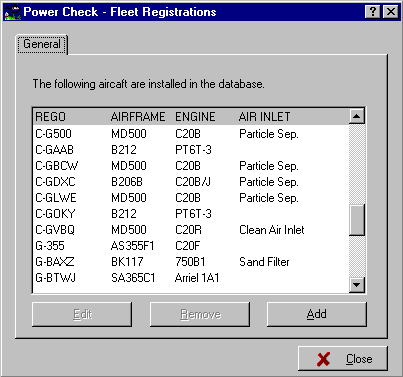Click the Clean Air Inlet cell

[x=272, y=230]
